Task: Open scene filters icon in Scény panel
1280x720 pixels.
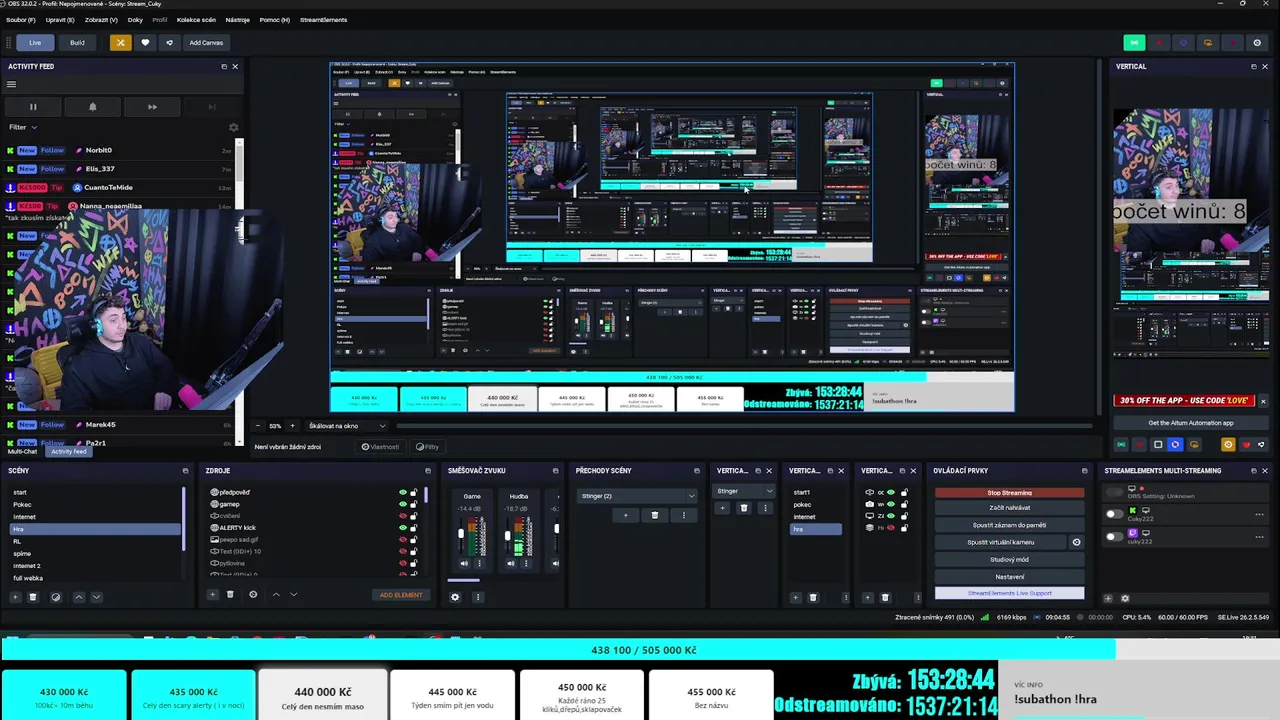Action: tap(55, 597)
